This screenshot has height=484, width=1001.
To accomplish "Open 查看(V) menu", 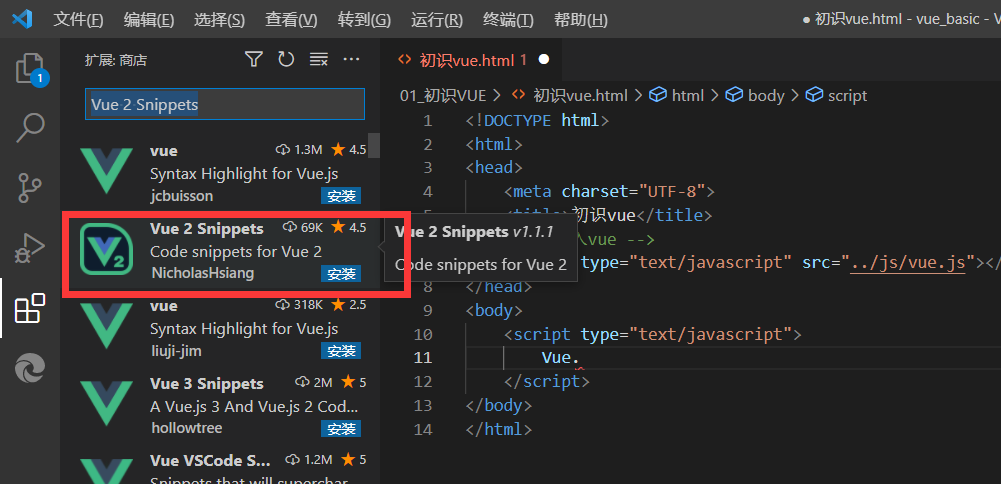I will click(291, 20).
